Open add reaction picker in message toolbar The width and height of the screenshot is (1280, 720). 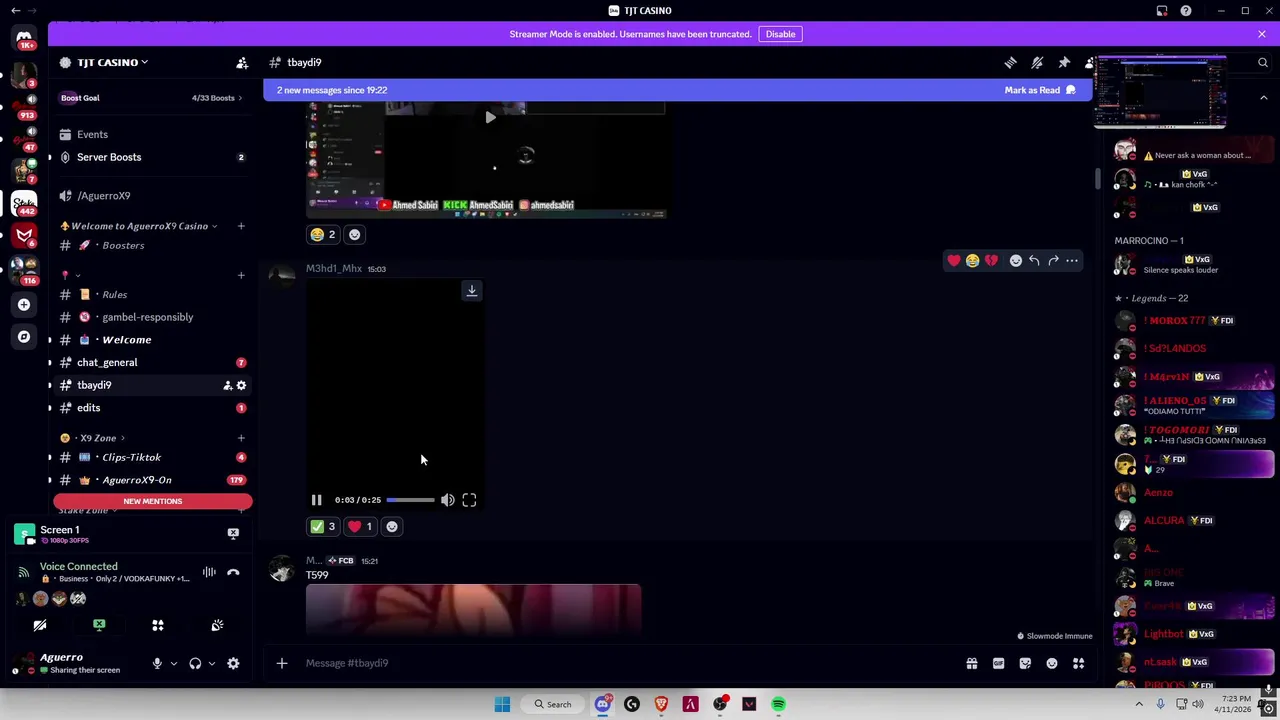pyautogui.click(x=1016, y=261)
